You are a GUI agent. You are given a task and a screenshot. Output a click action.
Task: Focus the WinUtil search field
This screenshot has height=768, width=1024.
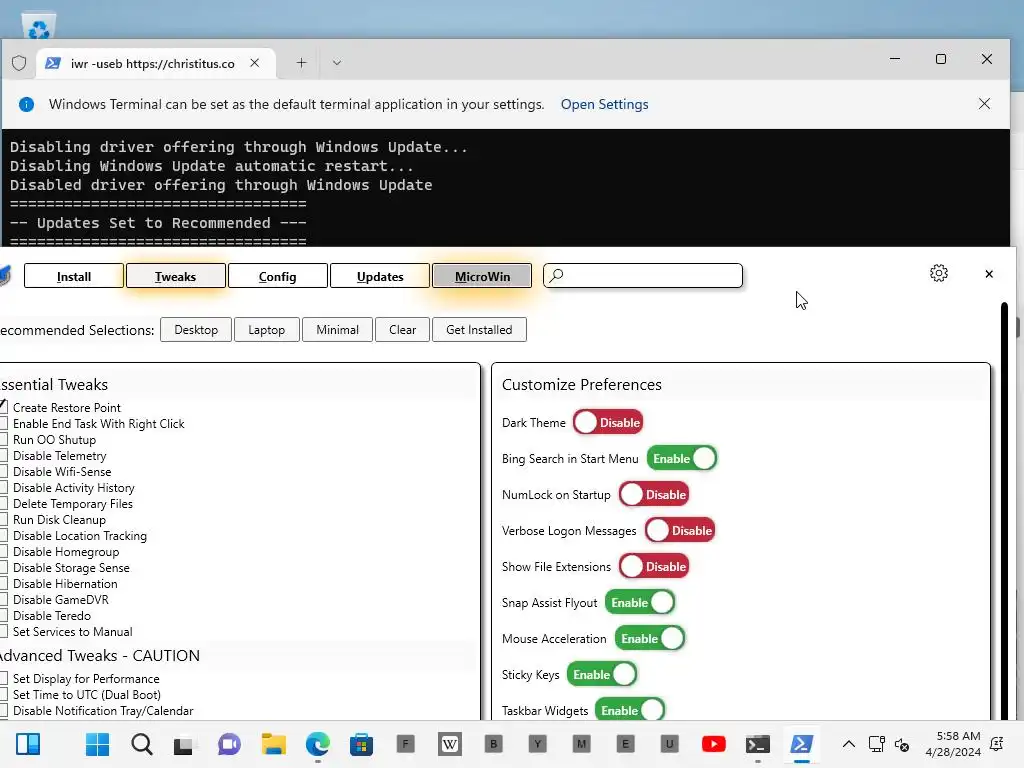coord(643,276)
